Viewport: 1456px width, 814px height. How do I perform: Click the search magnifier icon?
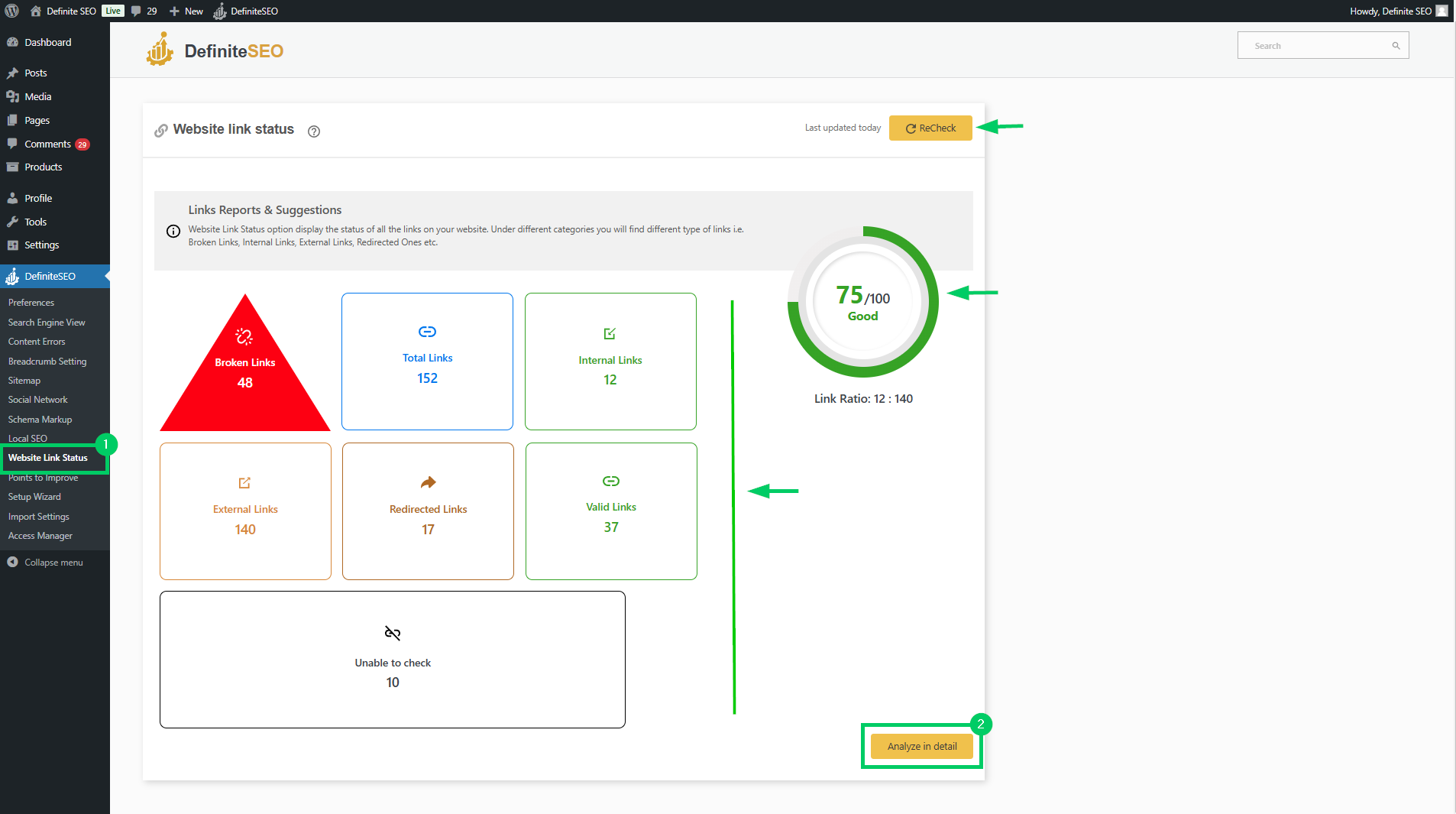[x=1396, y=46]
